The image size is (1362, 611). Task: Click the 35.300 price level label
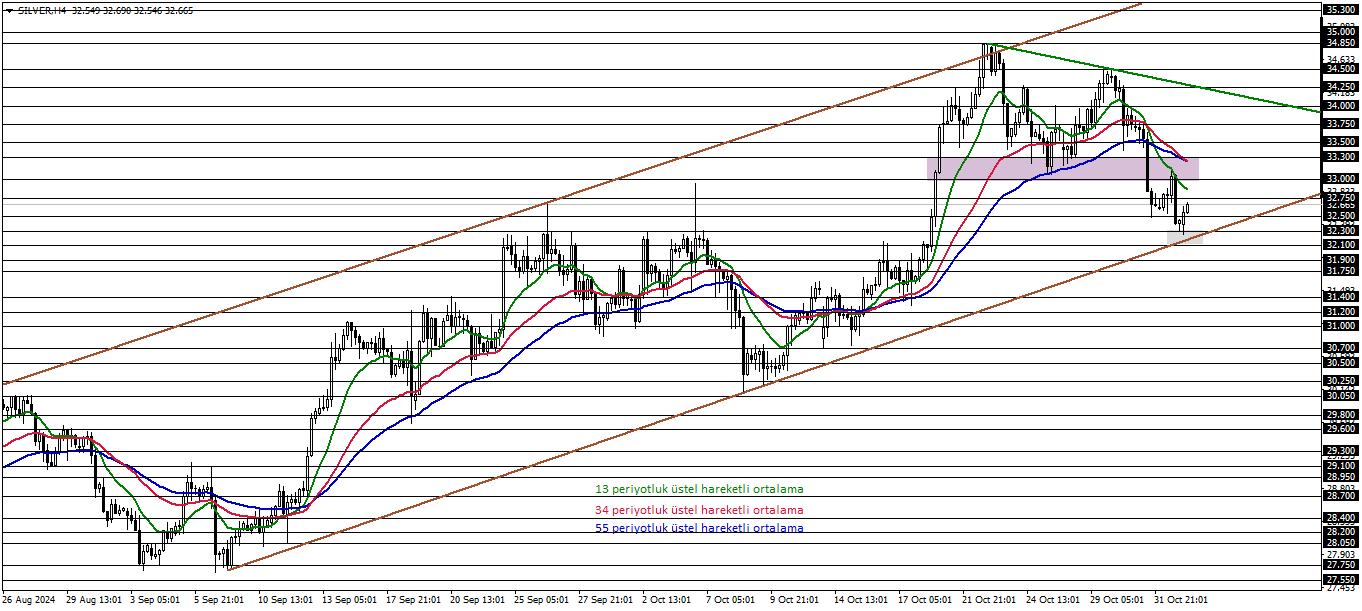tap(1340, 9)
